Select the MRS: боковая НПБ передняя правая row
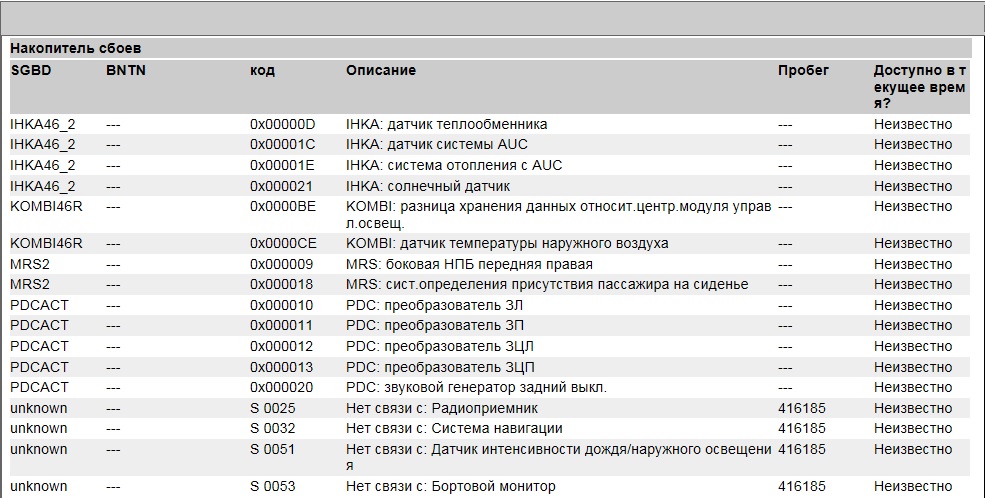Viewport: 985px width, 498px height. (469, 264)
